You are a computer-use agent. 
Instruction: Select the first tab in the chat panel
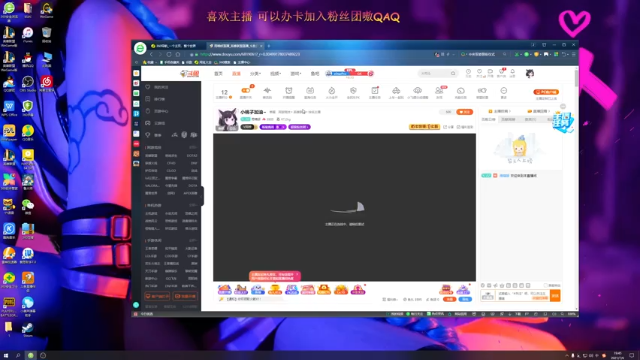[x=489, y=119]
